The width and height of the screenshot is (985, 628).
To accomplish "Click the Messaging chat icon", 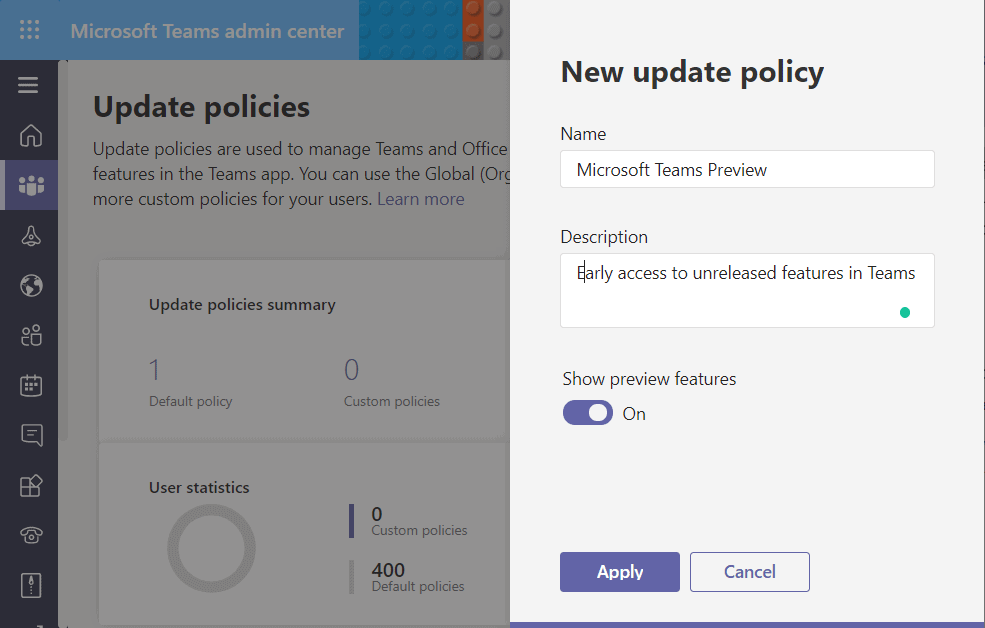I will click(x=31, y=435).
